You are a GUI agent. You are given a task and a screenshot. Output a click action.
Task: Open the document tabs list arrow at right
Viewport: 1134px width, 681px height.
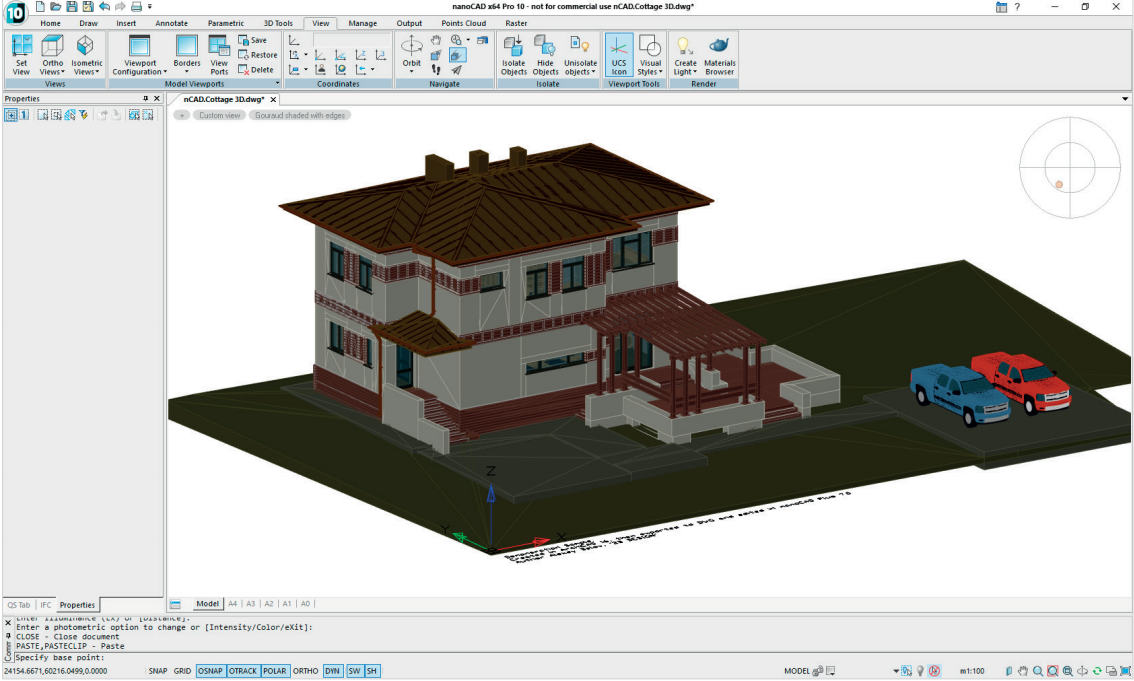pos(1125,99)
